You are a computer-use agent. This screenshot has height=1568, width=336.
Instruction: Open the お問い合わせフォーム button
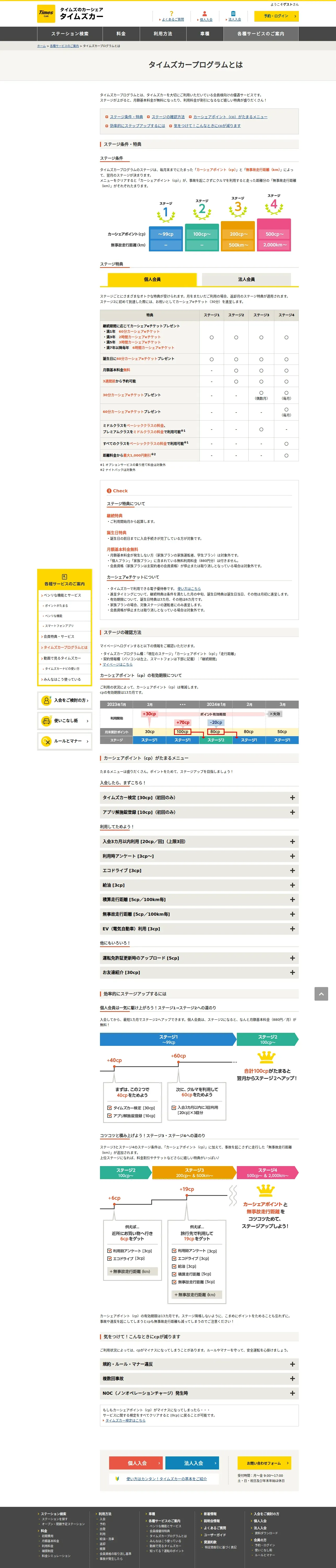coord(264,1463)
